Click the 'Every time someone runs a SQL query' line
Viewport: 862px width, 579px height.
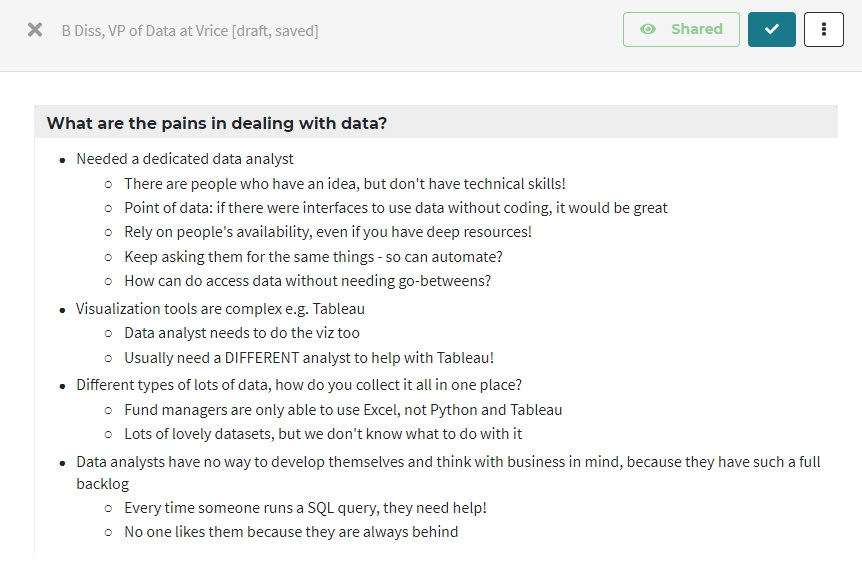(305, 508)
